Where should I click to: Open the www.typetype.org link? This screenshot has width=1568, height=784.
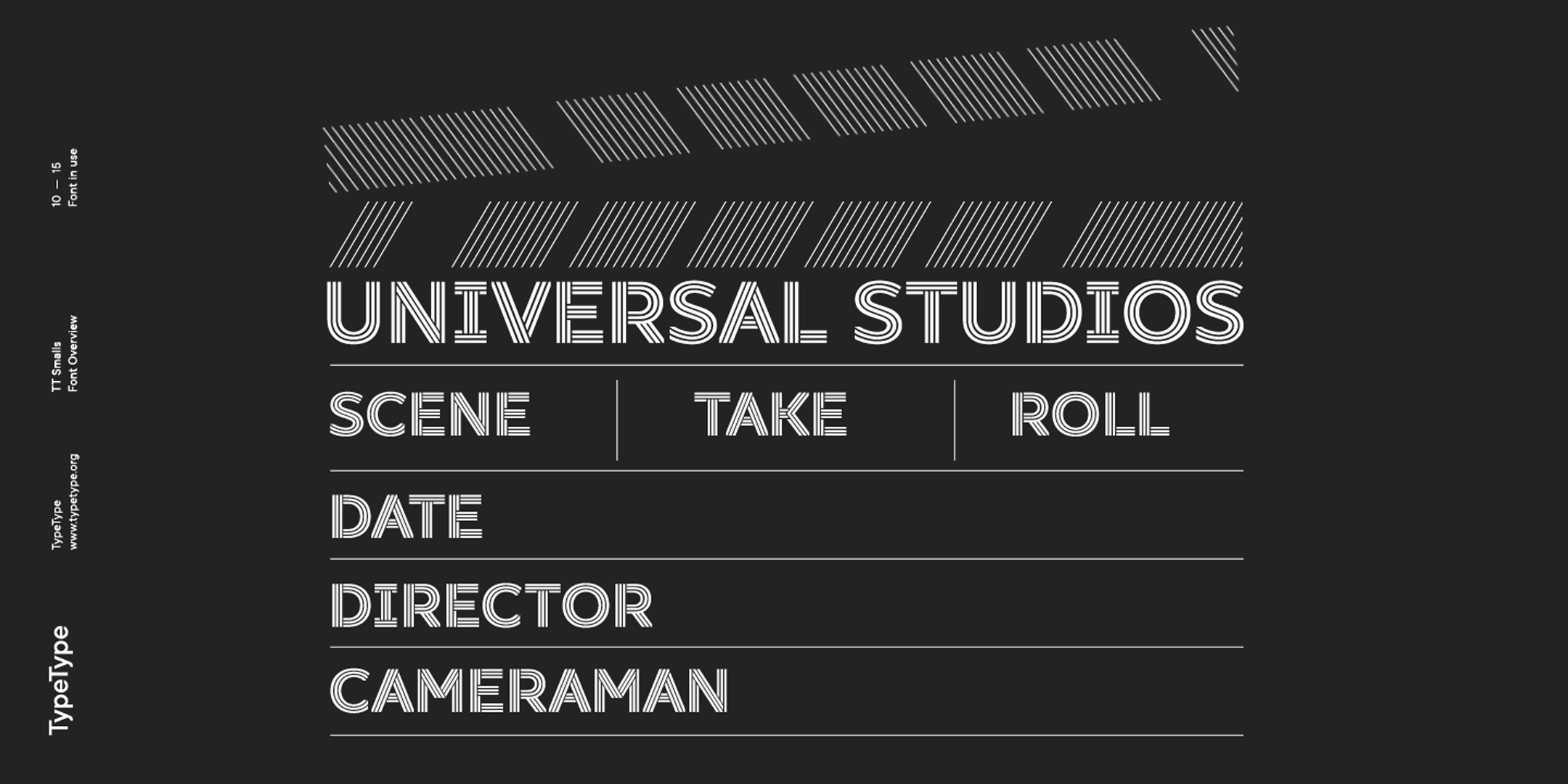click(73, 502)
